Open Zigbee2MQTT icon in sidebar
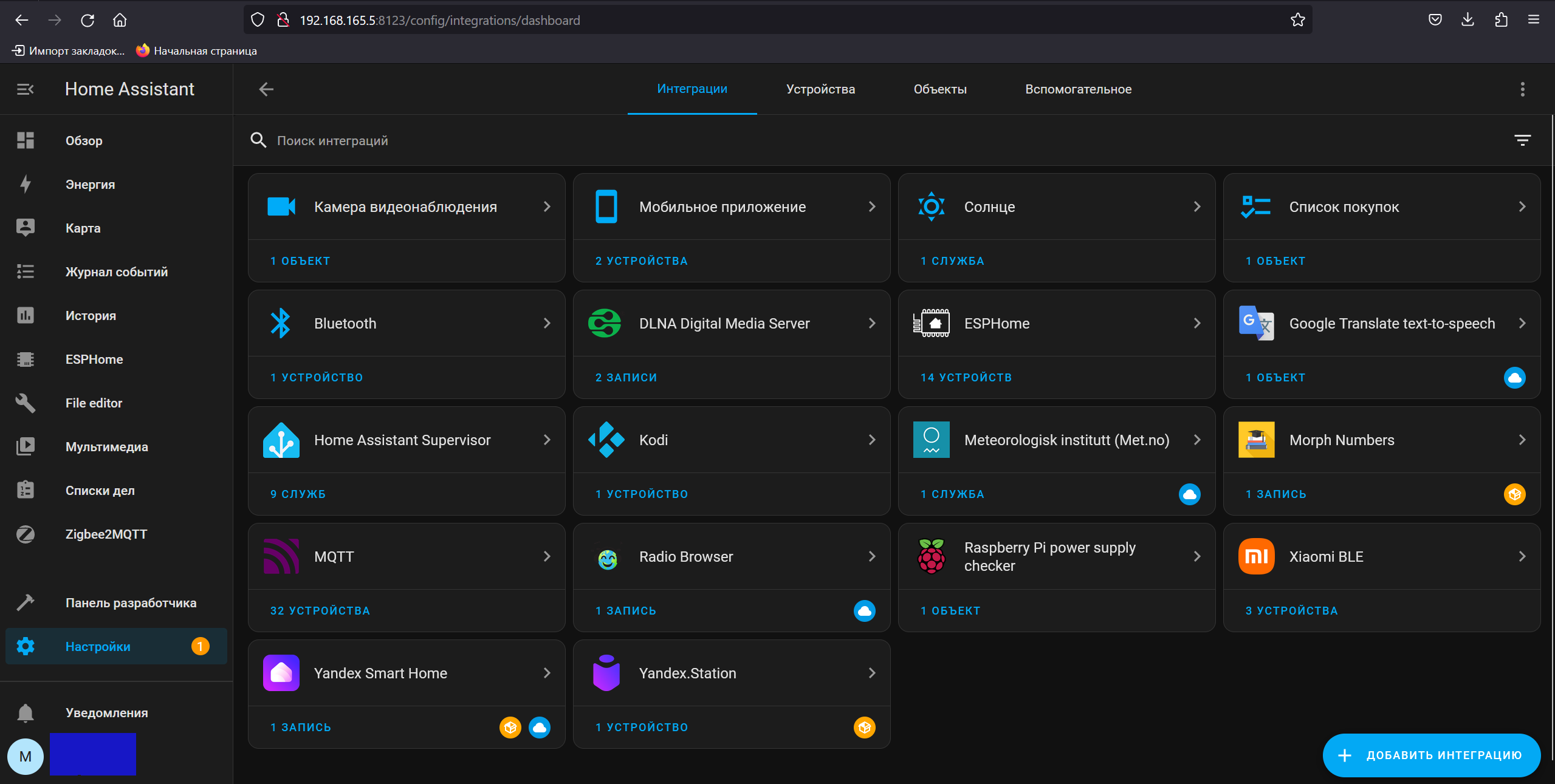 click(x=25, y=534)
